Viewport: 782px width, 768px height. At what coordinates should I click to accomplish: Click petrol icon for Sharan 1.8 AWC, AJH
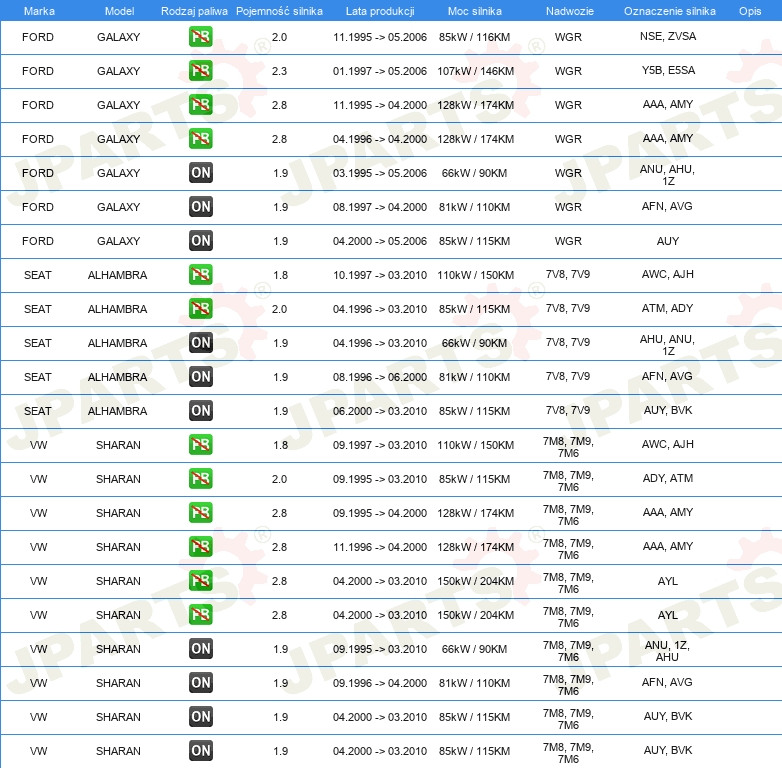pyautogui.click(x=200, y=444)
